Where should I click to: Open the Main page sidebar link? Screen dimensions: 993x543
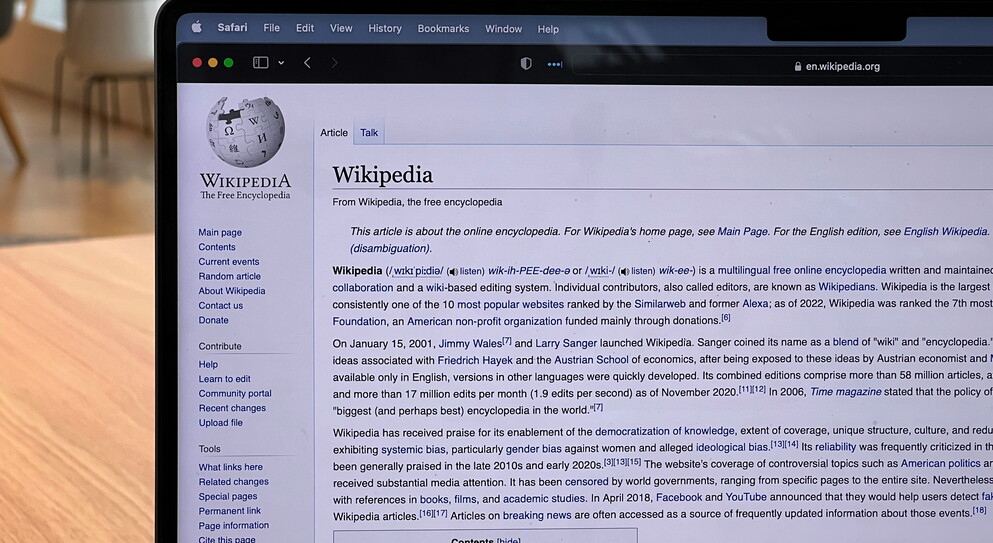click(x=220, y=233)
